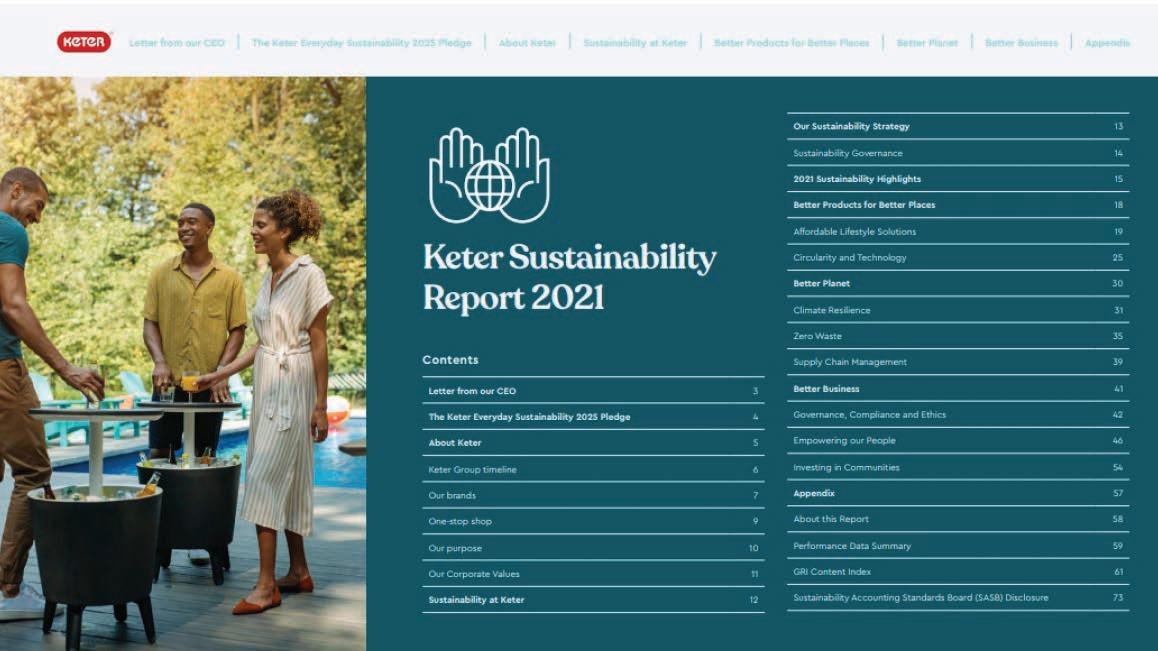Select 'Sustainability at Keter' in top navigation
Image resolution: width=1158 pixels, height=651 pixels.
tap(635, 43)
